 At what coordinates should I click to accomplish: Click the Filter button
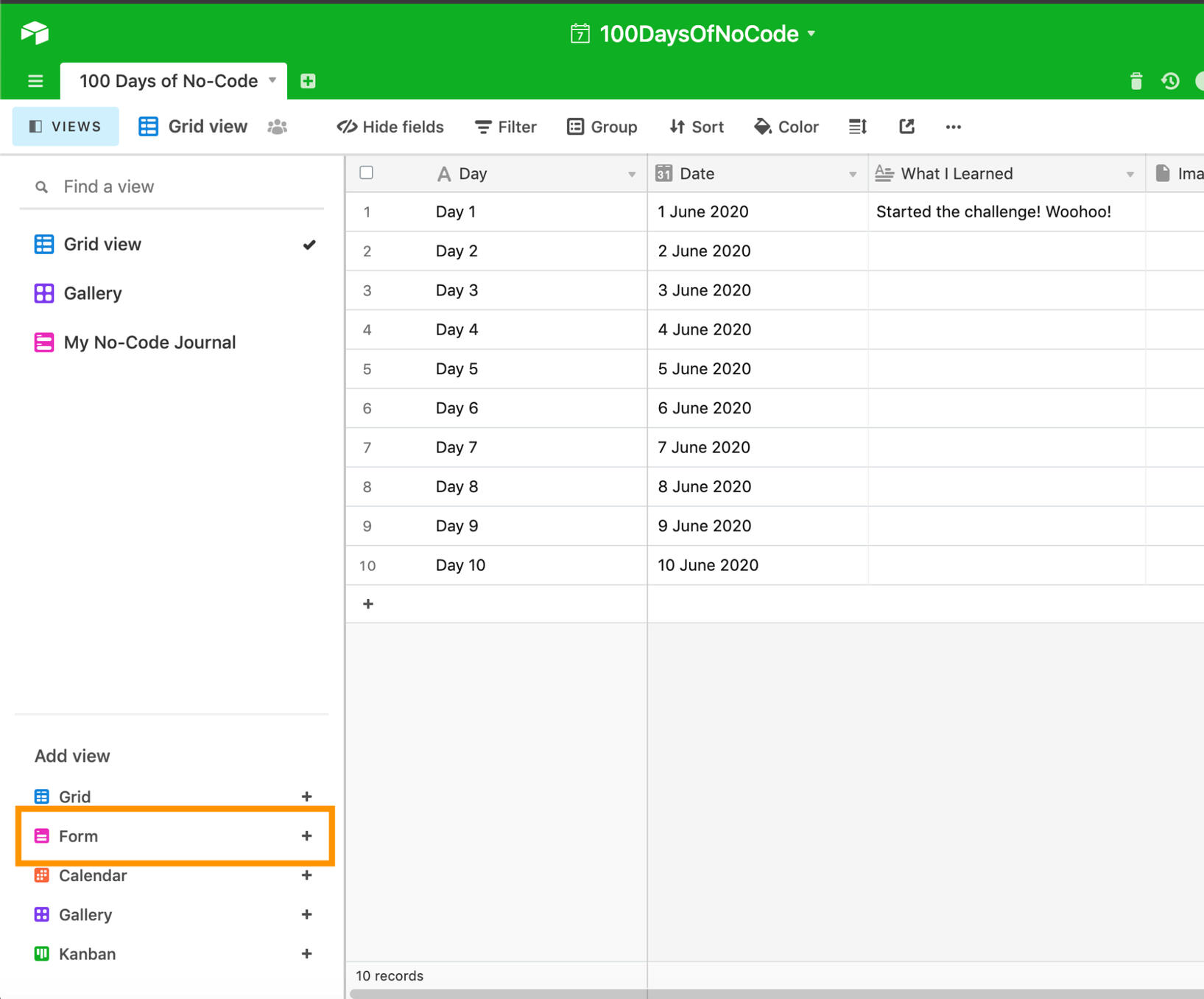(506, 127)
